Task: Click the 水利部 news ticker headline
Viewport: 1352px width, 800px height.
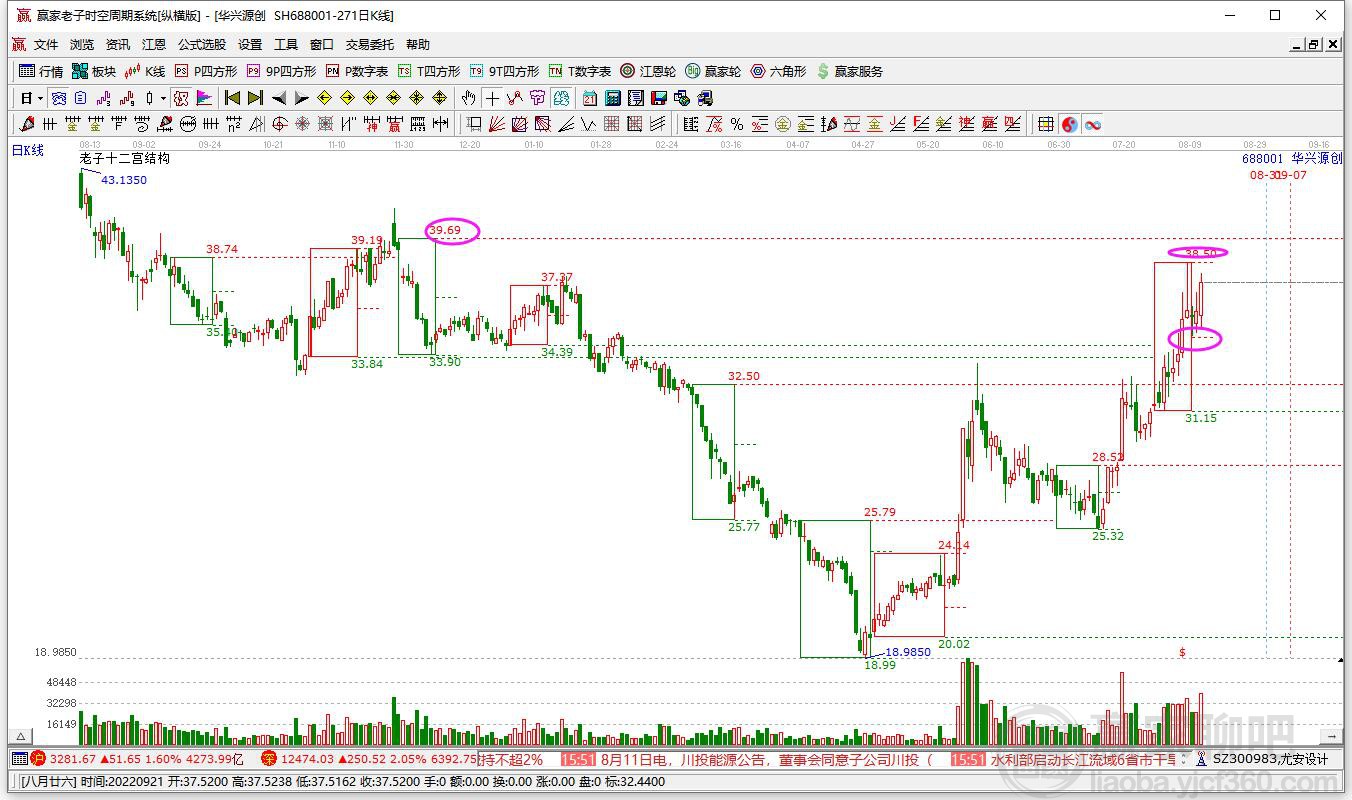Action: (x=1085, y=759)
